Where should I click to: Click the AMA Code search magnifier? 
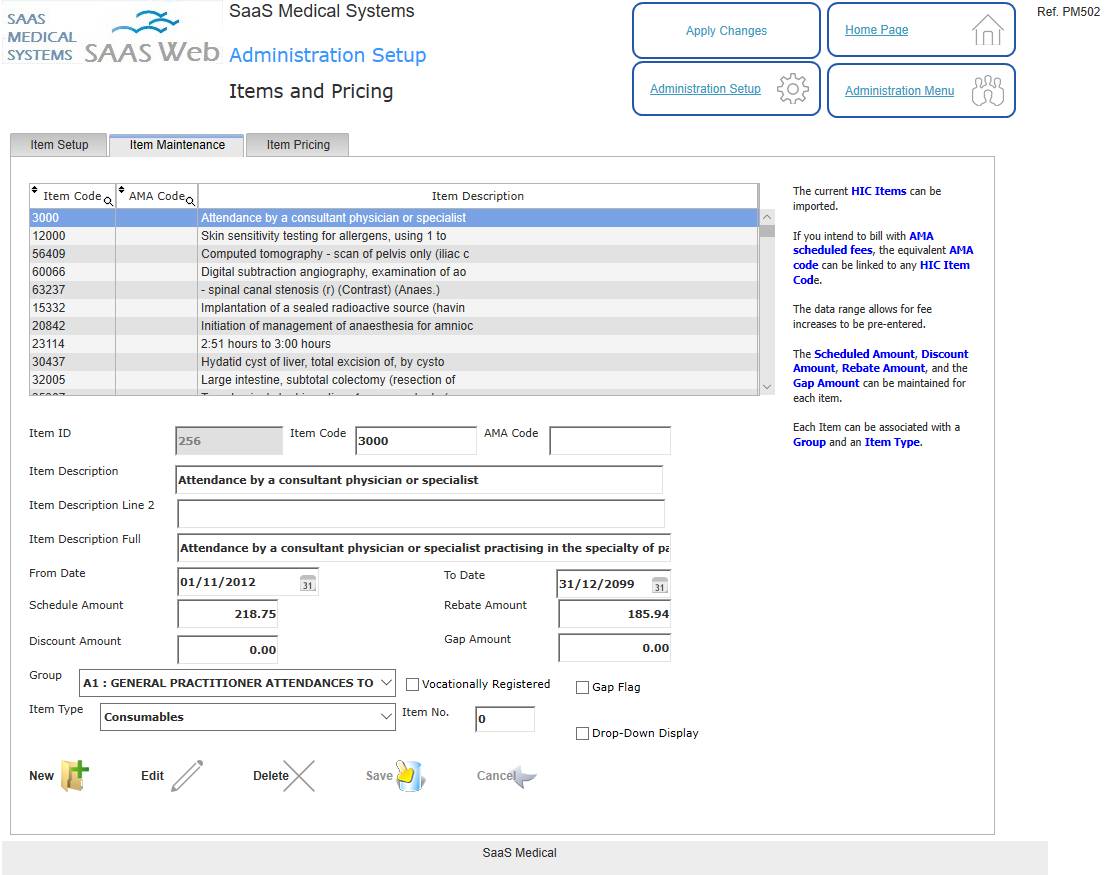(190, 201)
